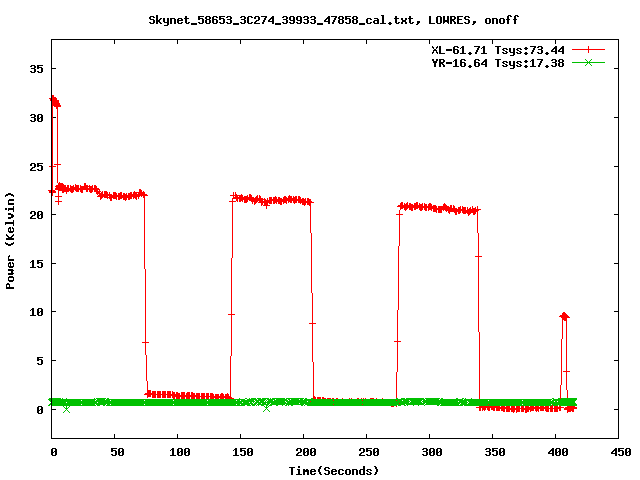Click y-axis tick label 20

tap(36, 215)
